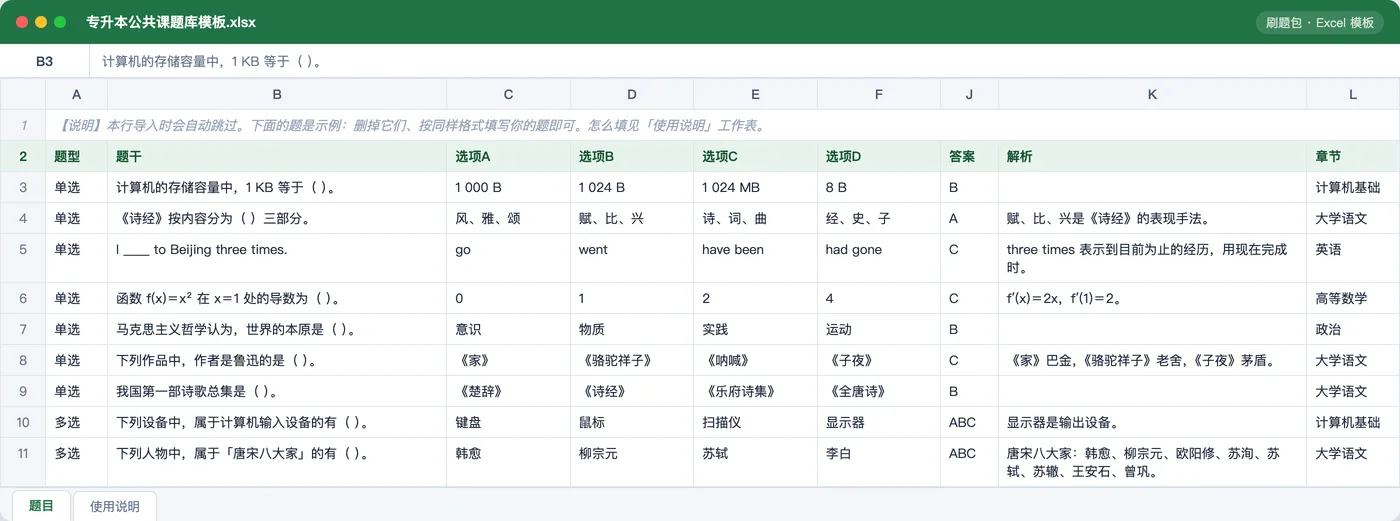Screen dimensions: 1400x521
Task: Select the 韩愈 option cell
Action: [x=508, y=462]
